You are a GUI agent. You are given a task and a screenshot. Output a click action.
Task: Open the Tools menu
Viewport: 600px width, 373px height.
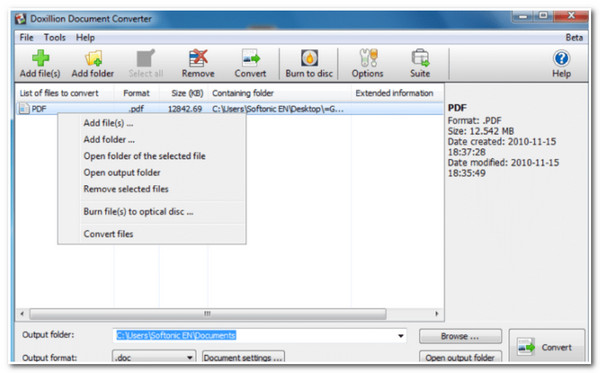coord(55,37)
